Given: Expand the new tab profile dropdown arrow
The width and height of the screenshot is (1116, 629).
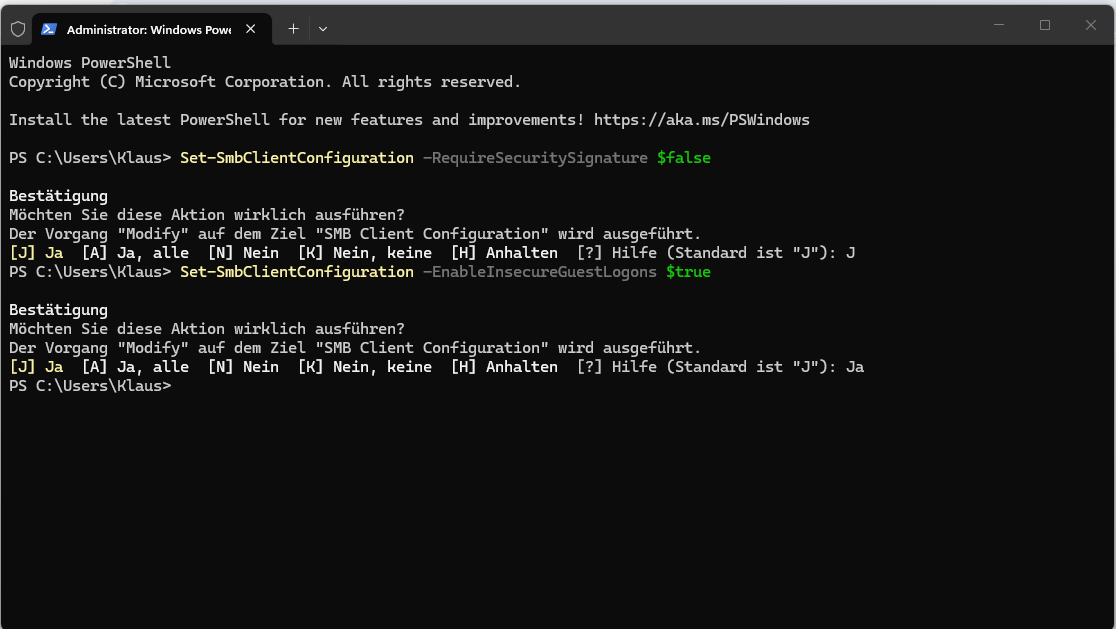Looking at the screenshot, I should 323,29.
